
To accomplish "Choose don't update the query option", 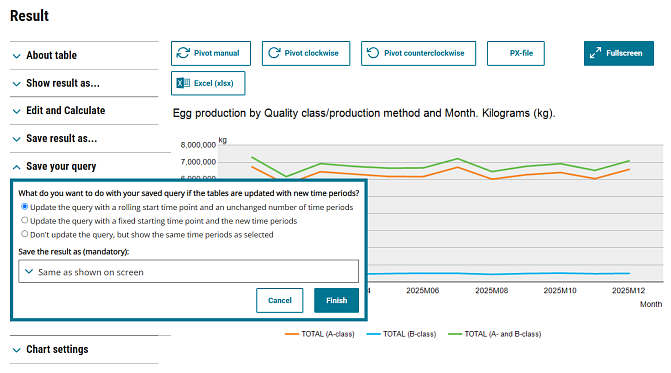I will (25, 234).
